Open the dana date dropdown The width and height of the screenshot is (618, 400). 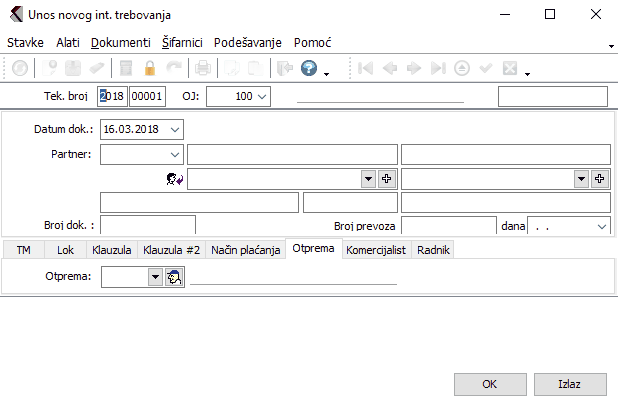601,227
